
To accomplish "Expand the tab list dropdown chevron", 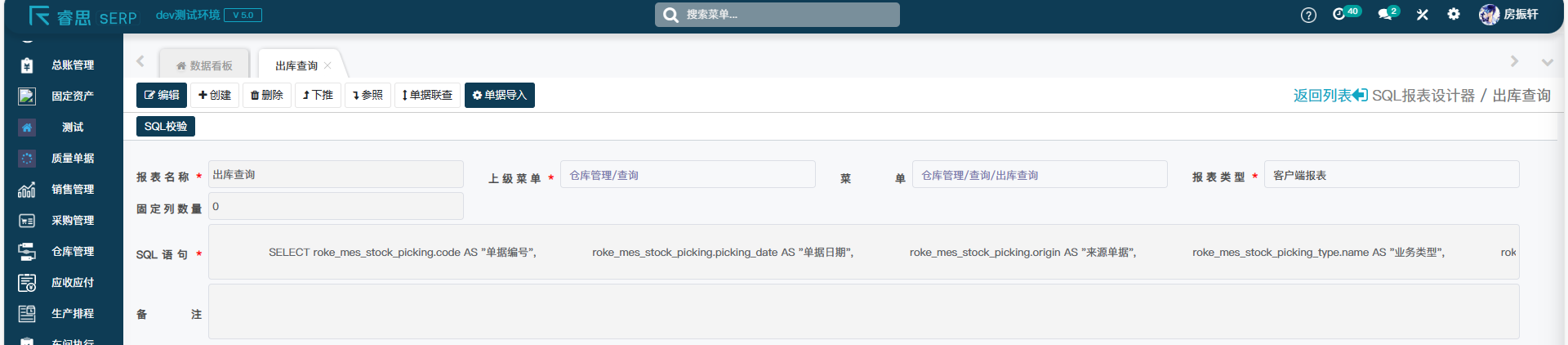I will click(x=1547, y=62).
